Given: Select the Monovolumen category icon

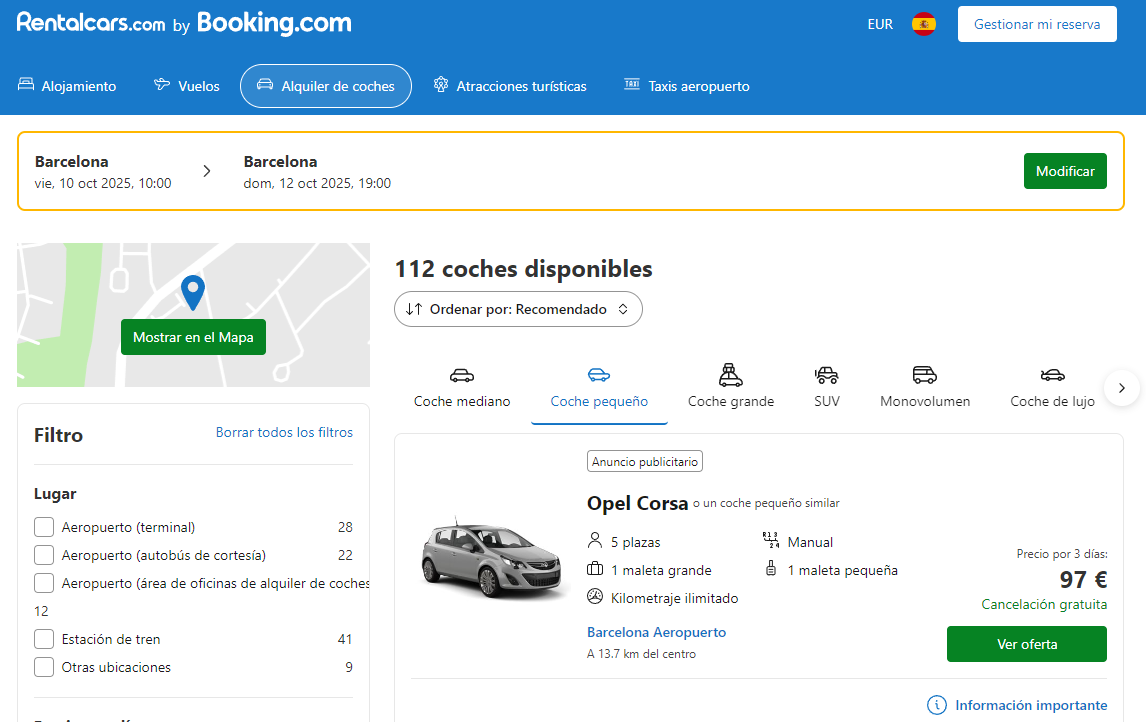Looking at the screenshot, I should [x=924, y=374].
